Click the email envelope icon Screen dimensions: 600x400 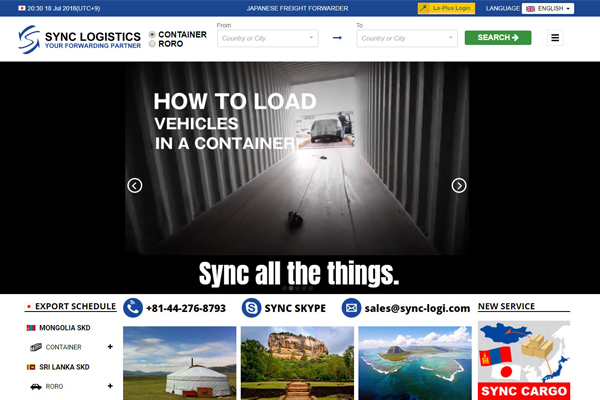351,308
